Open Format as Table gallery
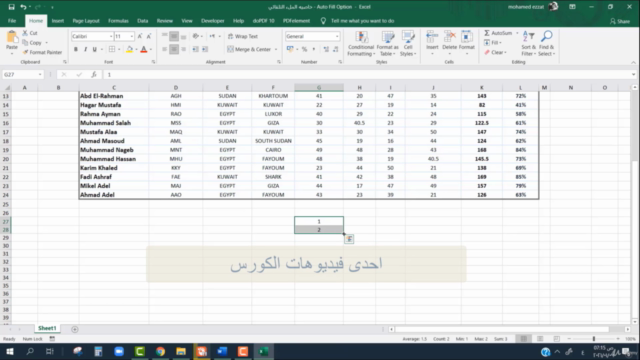 coord(387,43)
